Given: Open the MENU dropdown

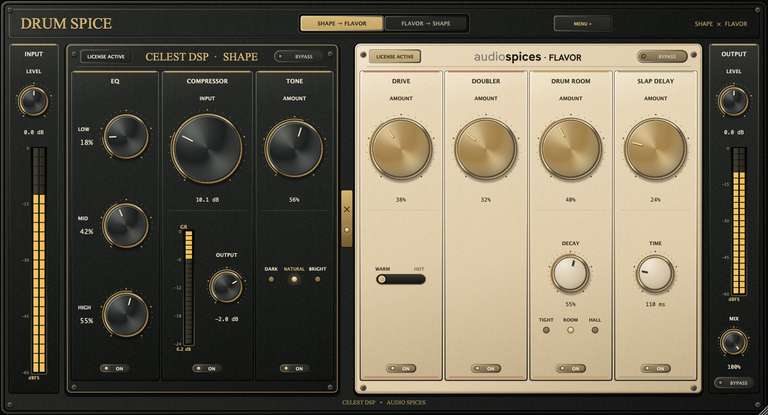Looking at the screenshot, I should click(x=582, y=24).
